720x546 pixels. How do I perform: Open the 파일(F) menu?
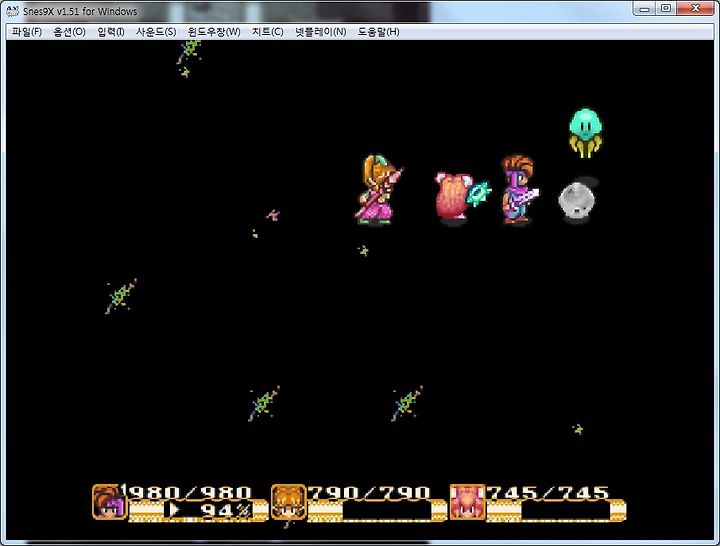(x=27, y=32)
